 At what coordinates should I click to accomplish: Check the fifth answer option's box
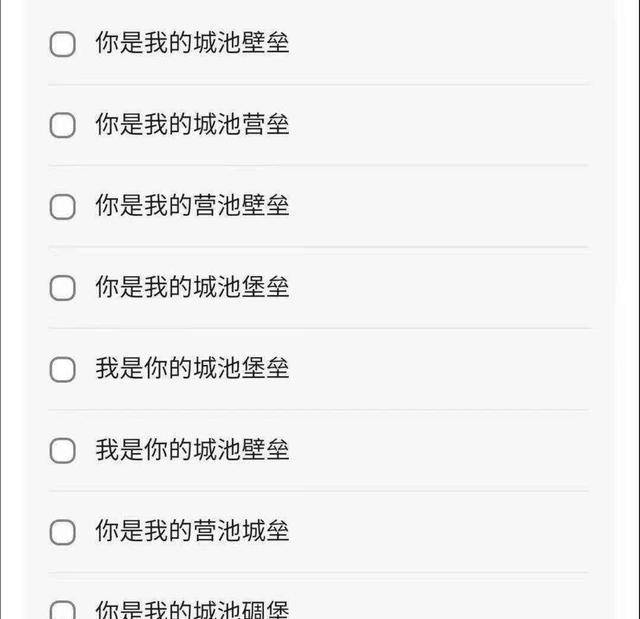[x=63, y=369]
